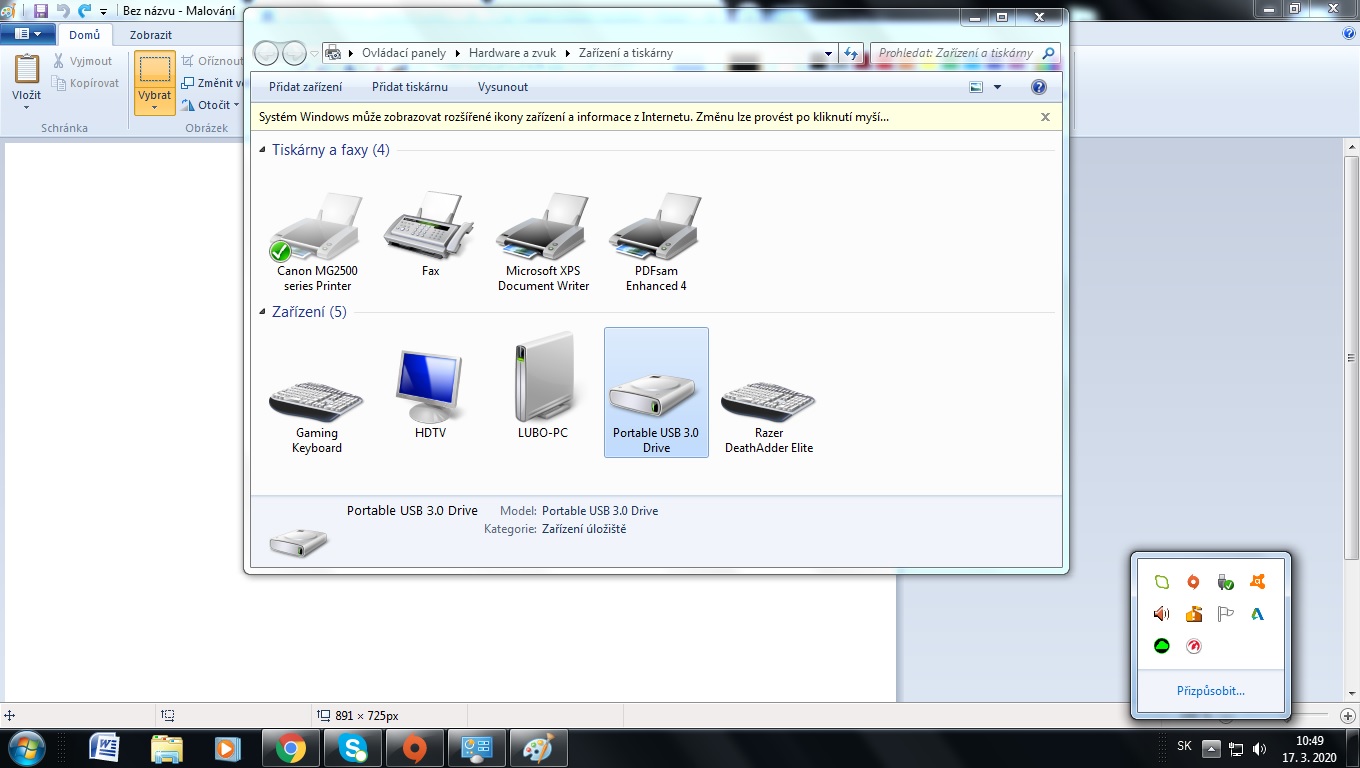Select Microsoft XPS Document Writer printer

click(x=543, y=241)
